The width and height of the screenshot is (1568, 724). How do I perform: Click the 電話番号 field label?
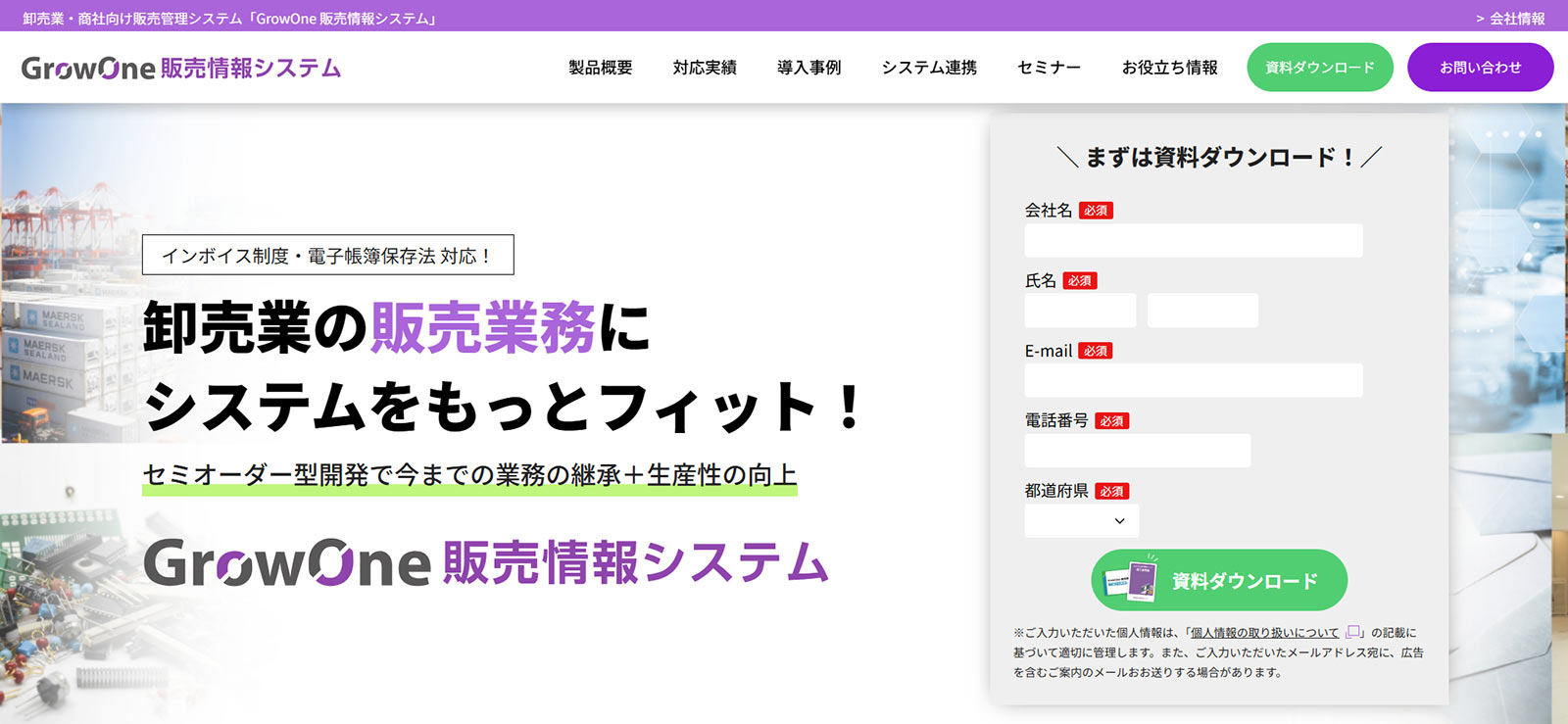1056,420
